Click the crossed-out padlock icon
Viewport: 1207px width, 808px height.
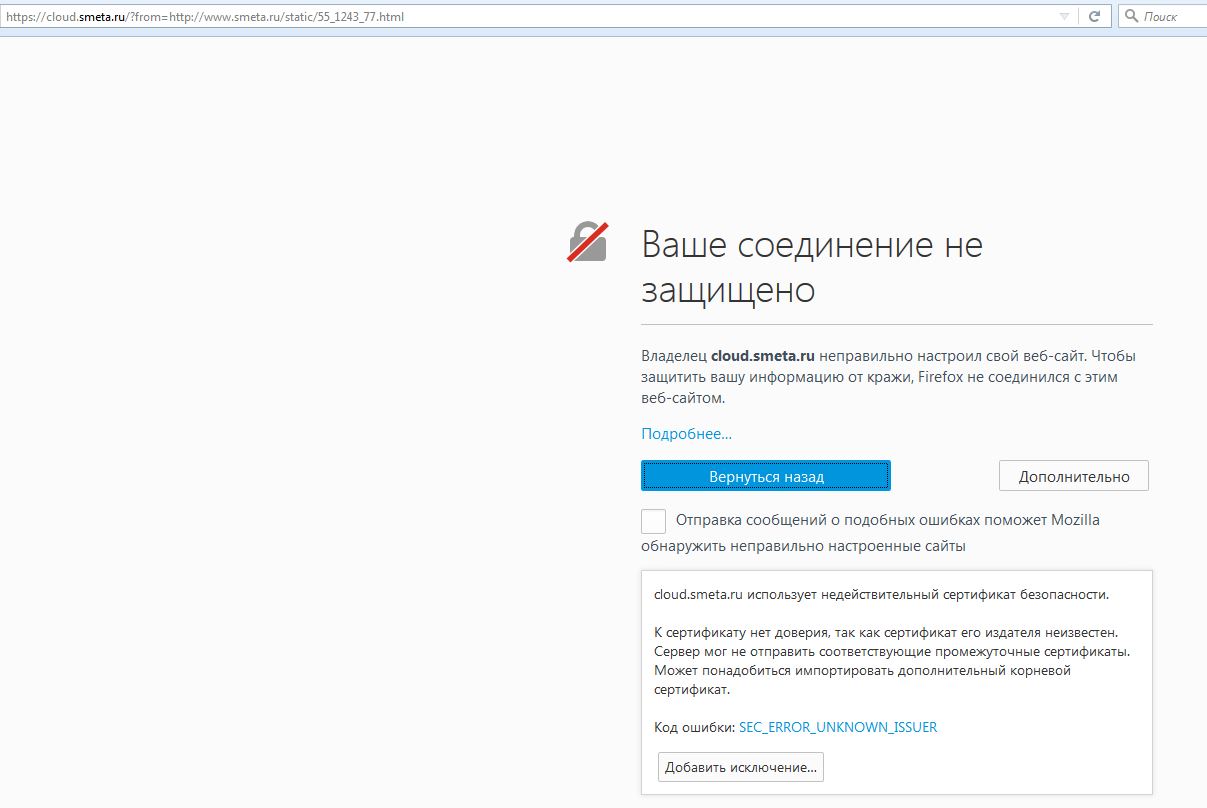(x=588, y=243)
